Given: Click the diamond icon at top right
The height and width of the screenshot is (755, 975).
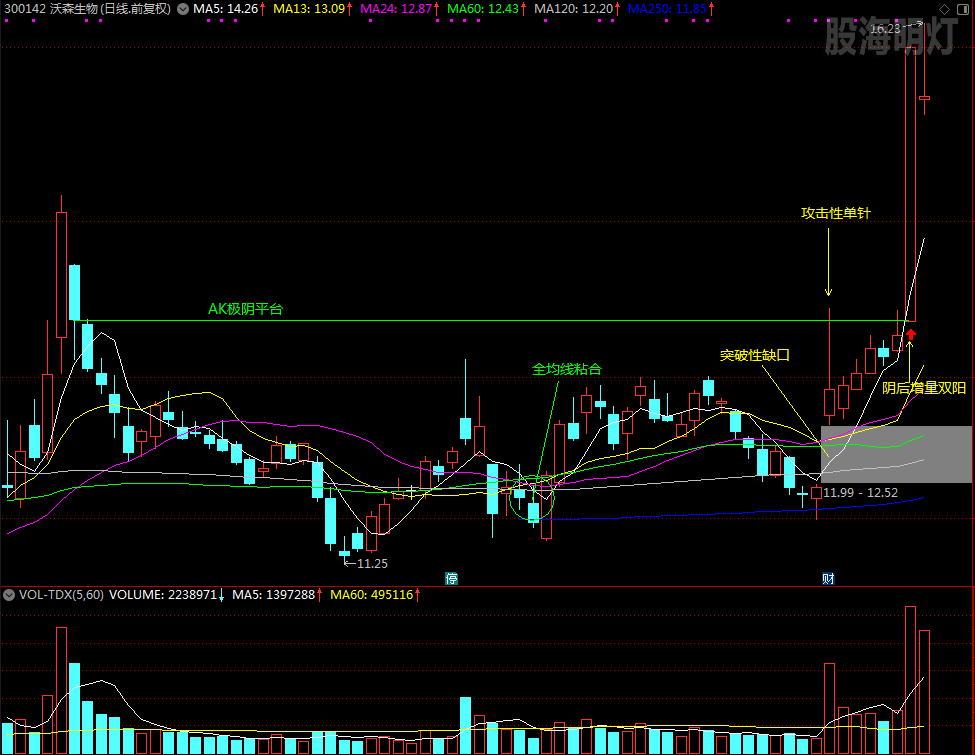Looking at the screenshot, I should pyautogui.click(x=945, y=9).
